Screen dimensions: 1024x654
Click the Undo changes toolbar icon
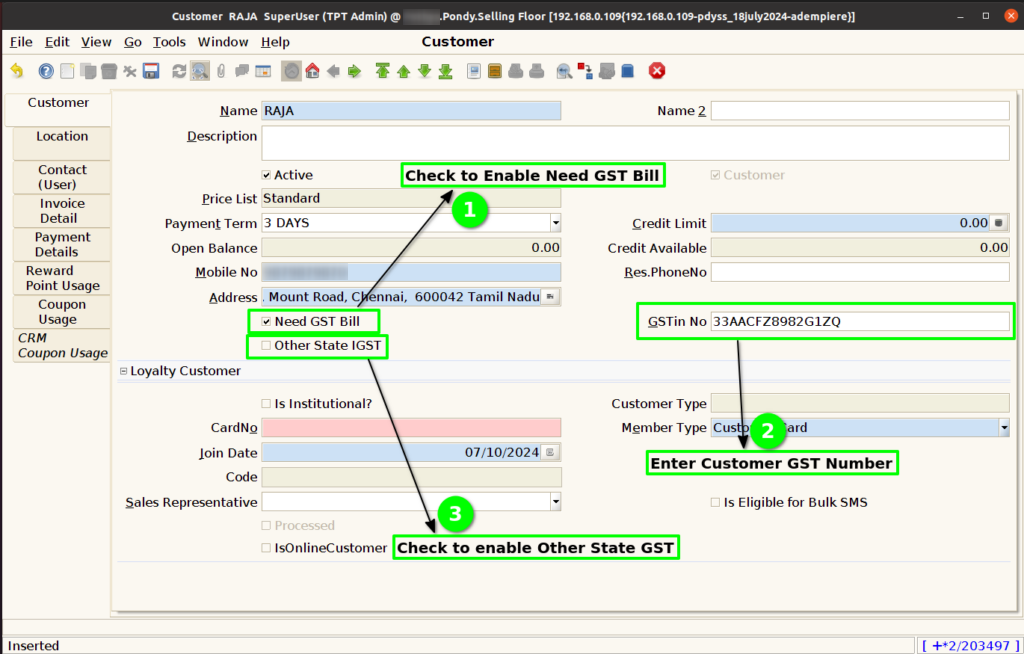pyautogui.click(x=17, y=71)
